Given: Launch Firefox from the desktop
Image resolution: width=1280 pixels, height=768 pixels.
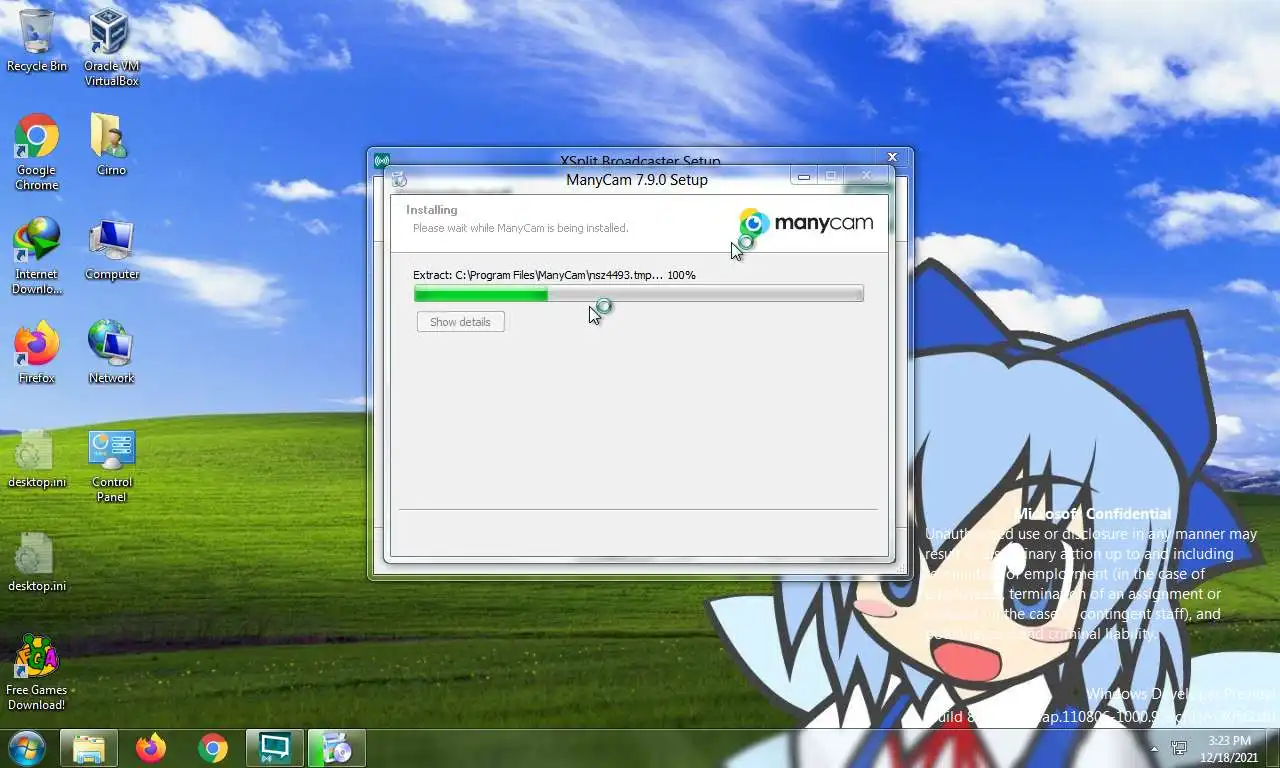Looking at the screenshot, I should 37,353.
